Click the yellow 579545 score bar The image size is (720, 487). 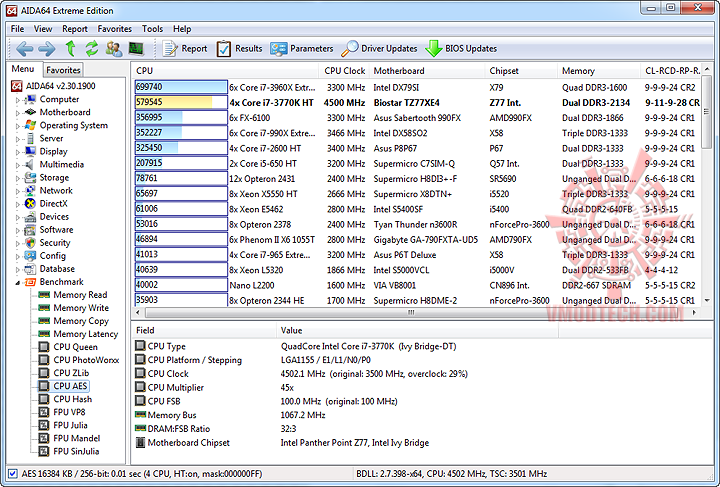tap(181, 102)
